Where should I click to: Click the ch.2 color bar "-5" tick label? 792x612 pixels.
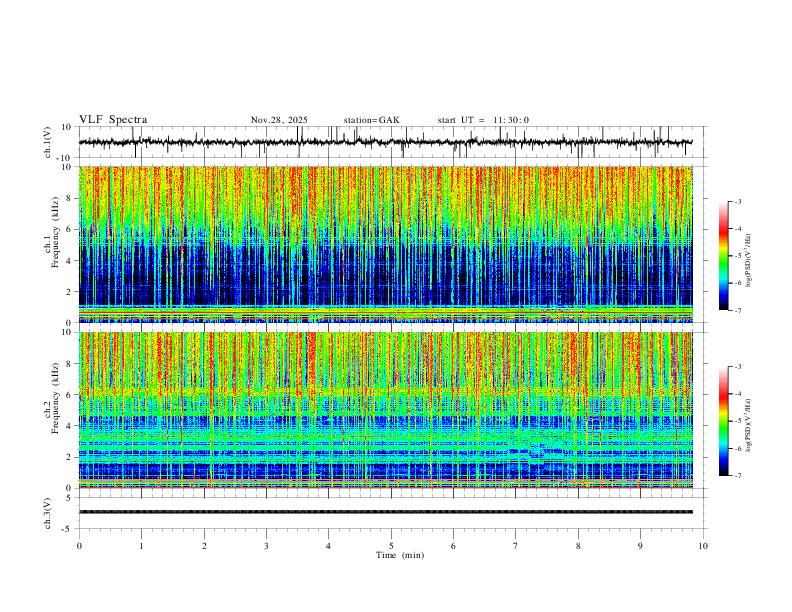click(738, 421)
